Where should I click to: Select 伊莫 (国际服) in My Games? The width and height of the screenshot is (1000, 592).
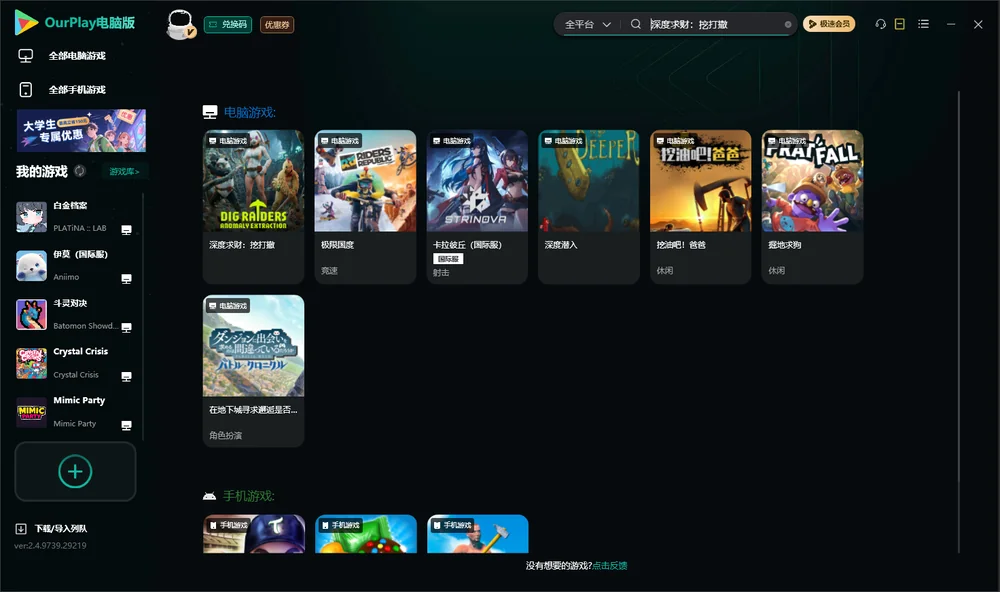coord(75,265)
